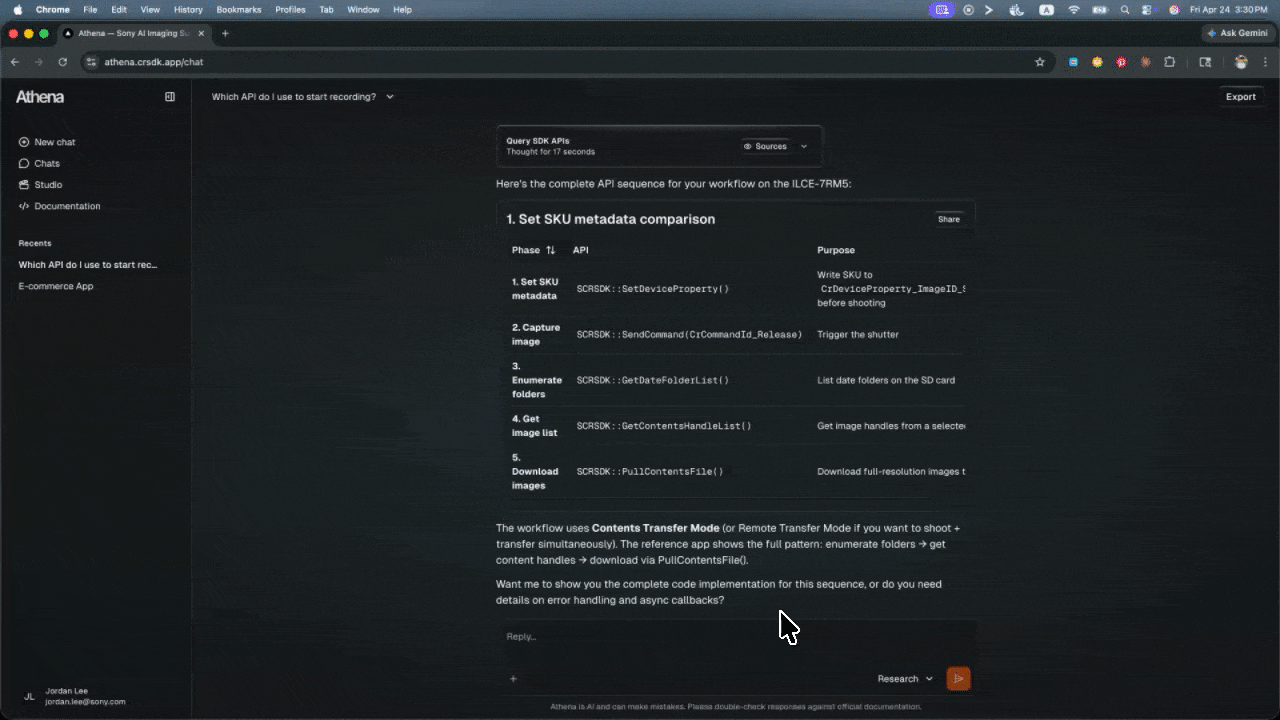
Task: Open the chat title dropdown chevron
Action: click(390, 97)
